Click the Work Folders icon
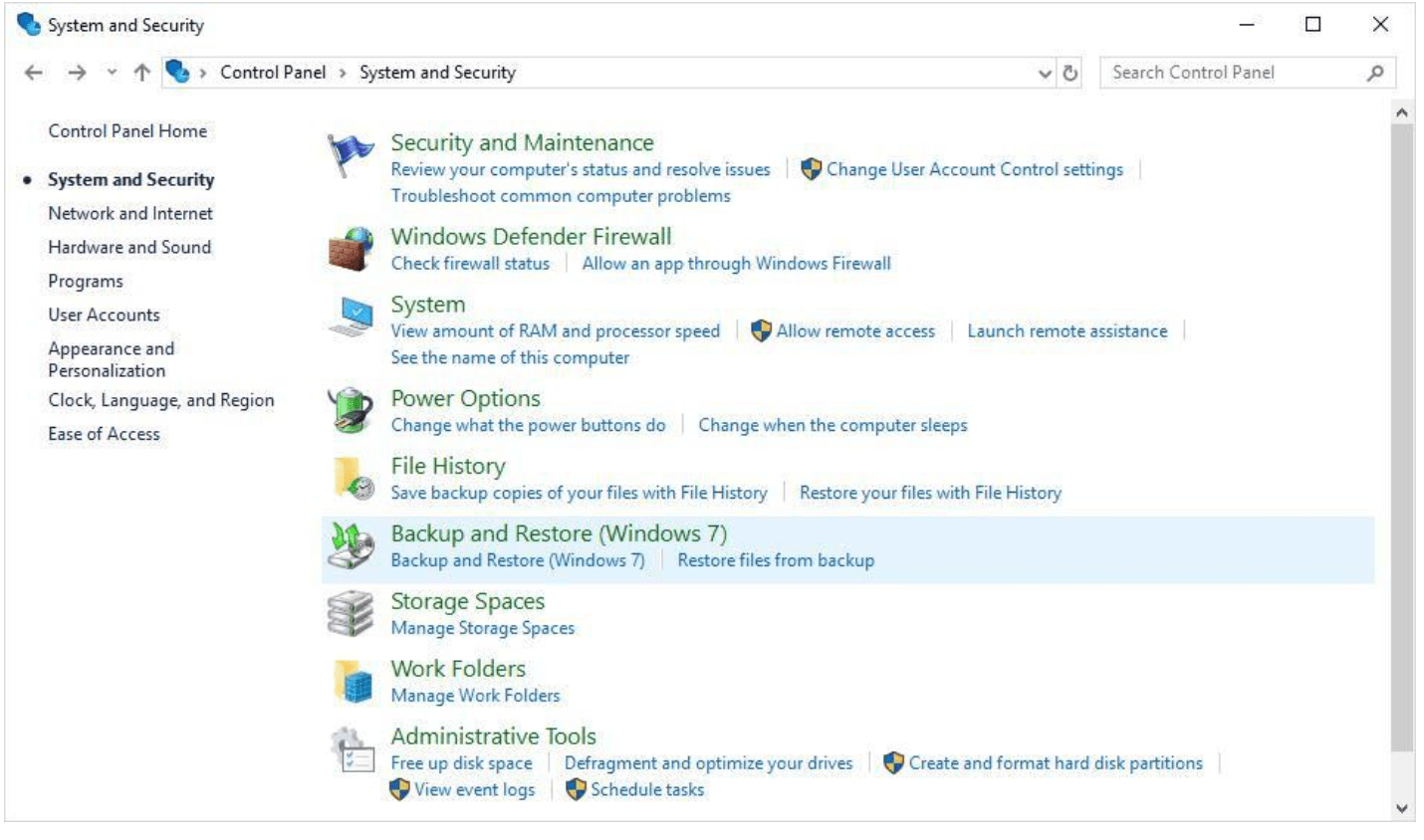This screenshot has width=1424, height=840. tap(352, 682)
